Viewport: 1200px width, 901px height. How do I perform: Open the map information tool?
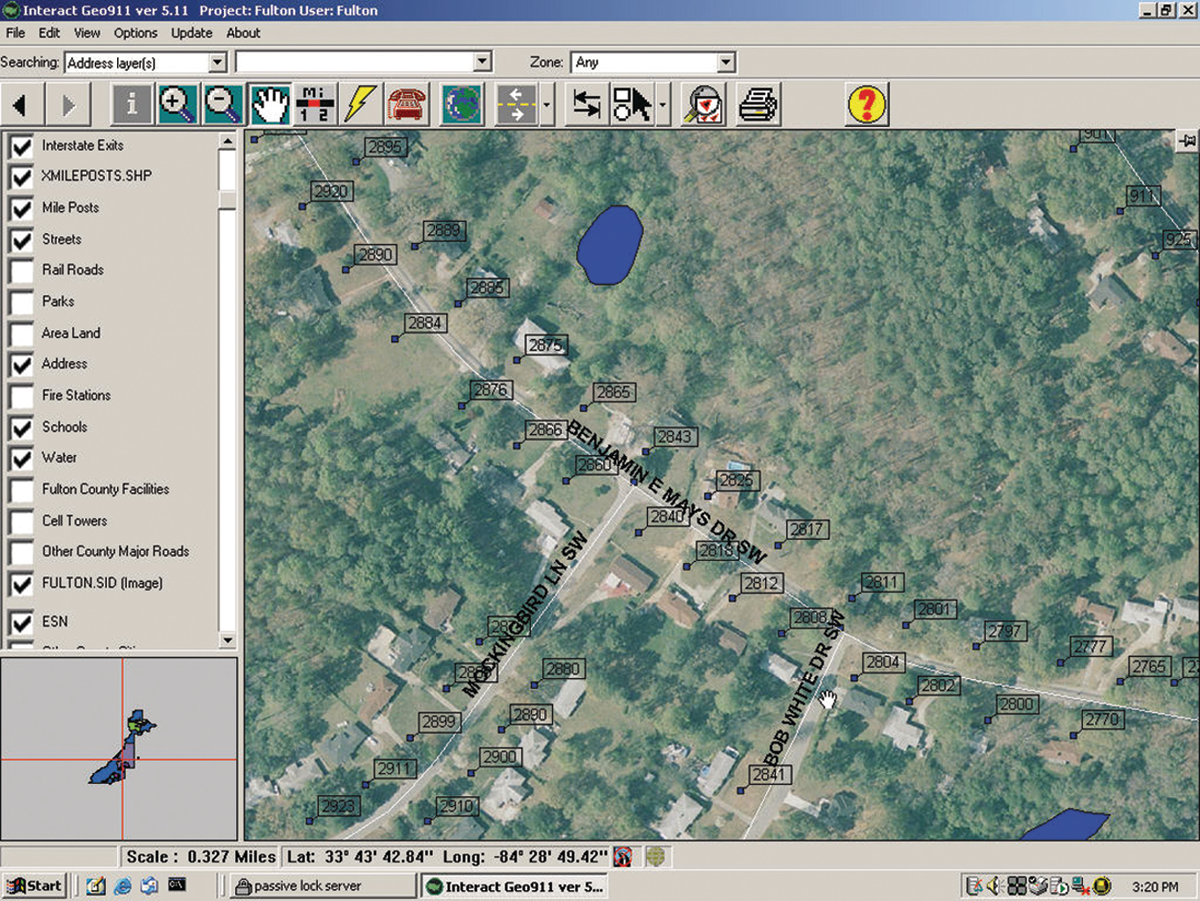pyautogui.click(x=131, y=103)
